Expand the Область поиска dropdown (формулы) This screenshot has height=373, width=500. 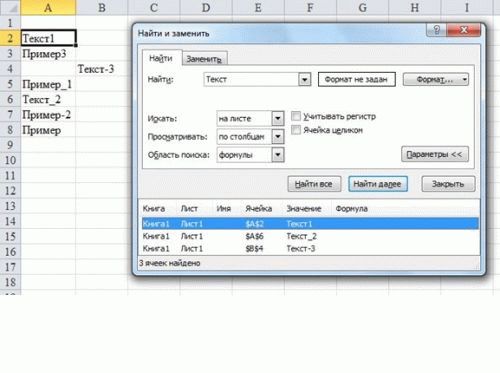coord(278,155)
